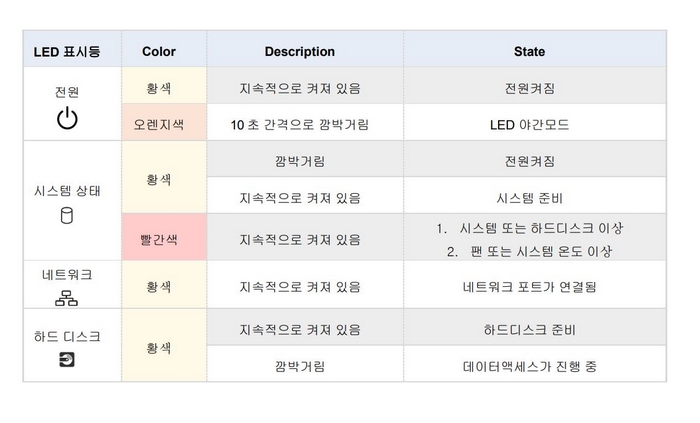The image size is (700, 423).
Task: Select the Description column header
Action: click(300, 51)
